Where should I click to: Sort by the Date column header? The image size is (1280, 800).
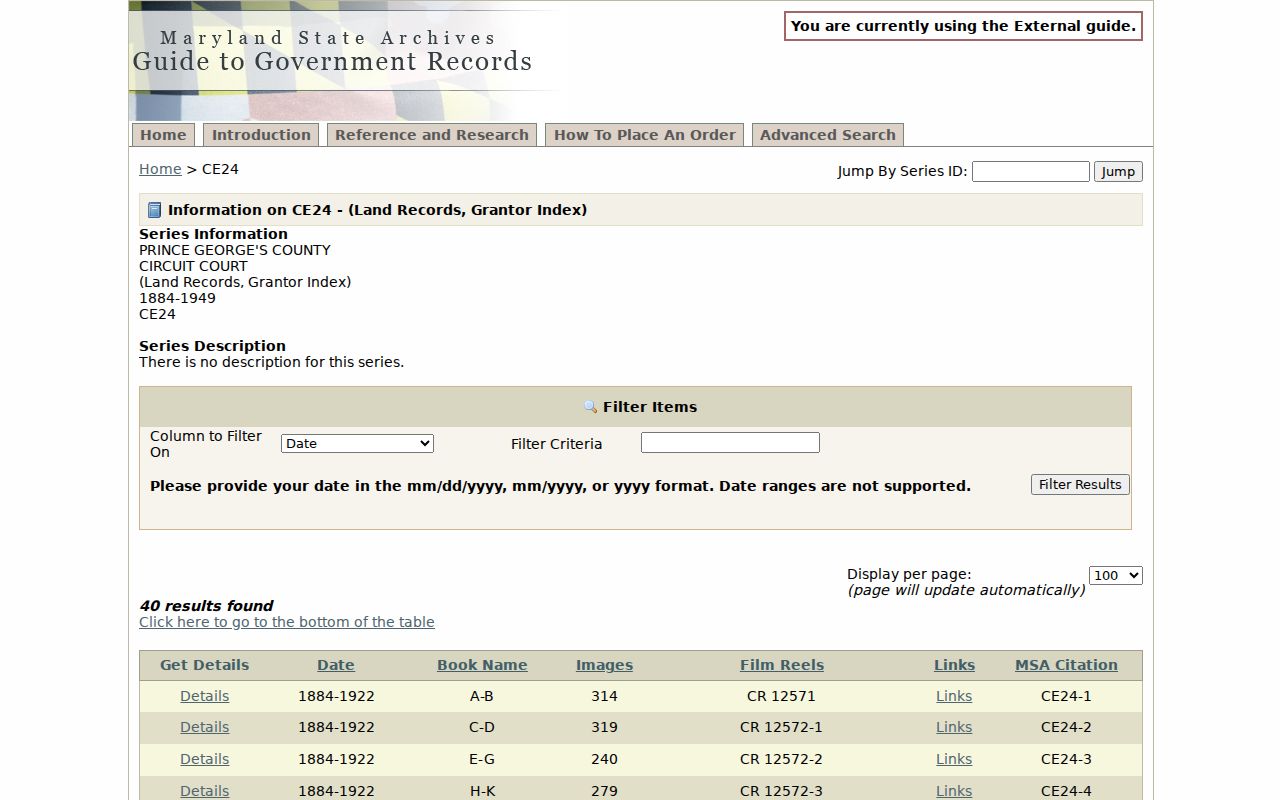[336, 665]
